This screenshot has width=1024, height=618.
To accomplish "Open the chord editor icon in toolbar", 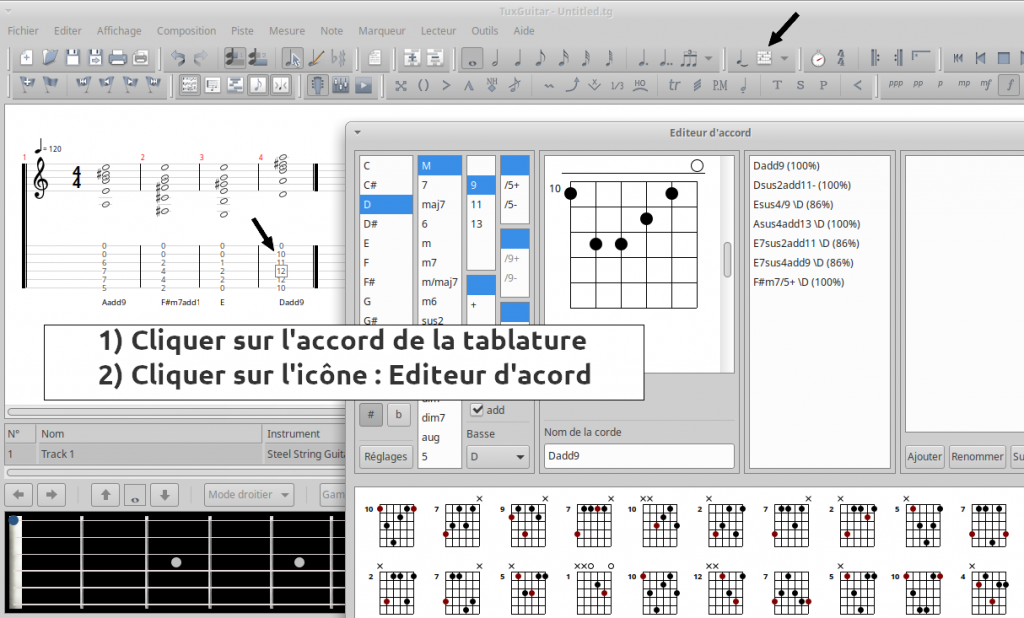I will coord(765,59).
